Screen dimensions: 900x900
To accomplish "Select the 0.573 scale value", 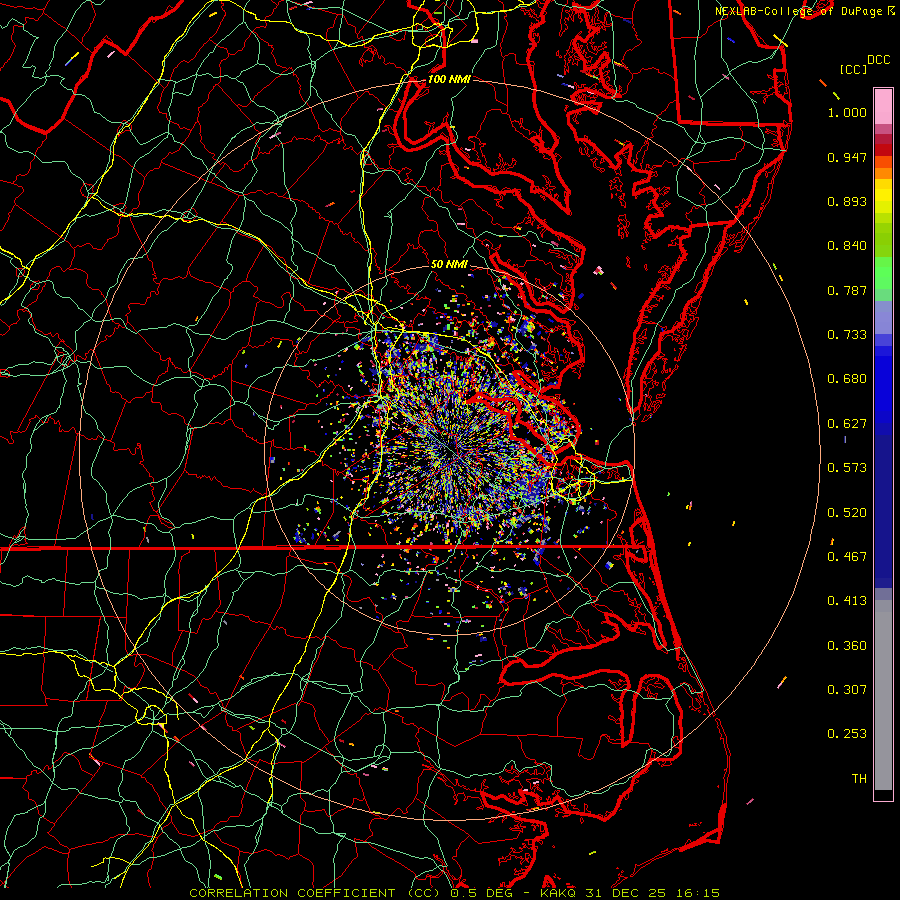I will coord(847,468).
